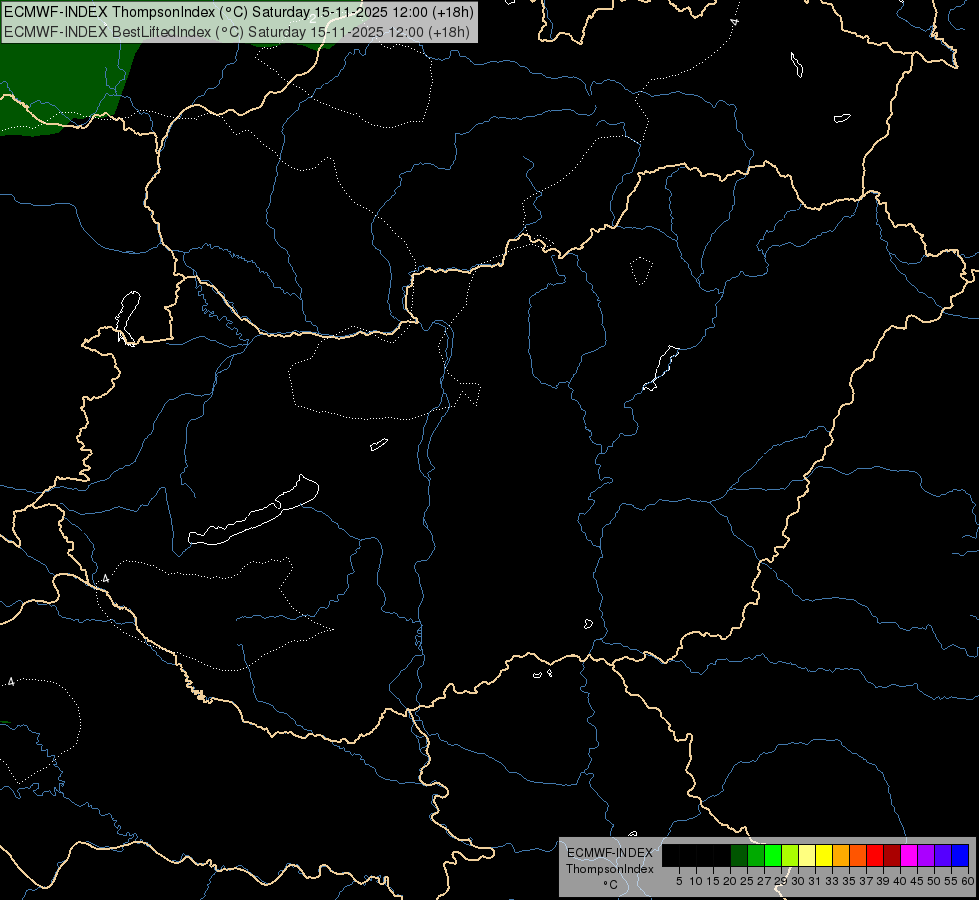Select the blue 55-60 legend swatch
The image size is (979, 900).
(960, 855)
